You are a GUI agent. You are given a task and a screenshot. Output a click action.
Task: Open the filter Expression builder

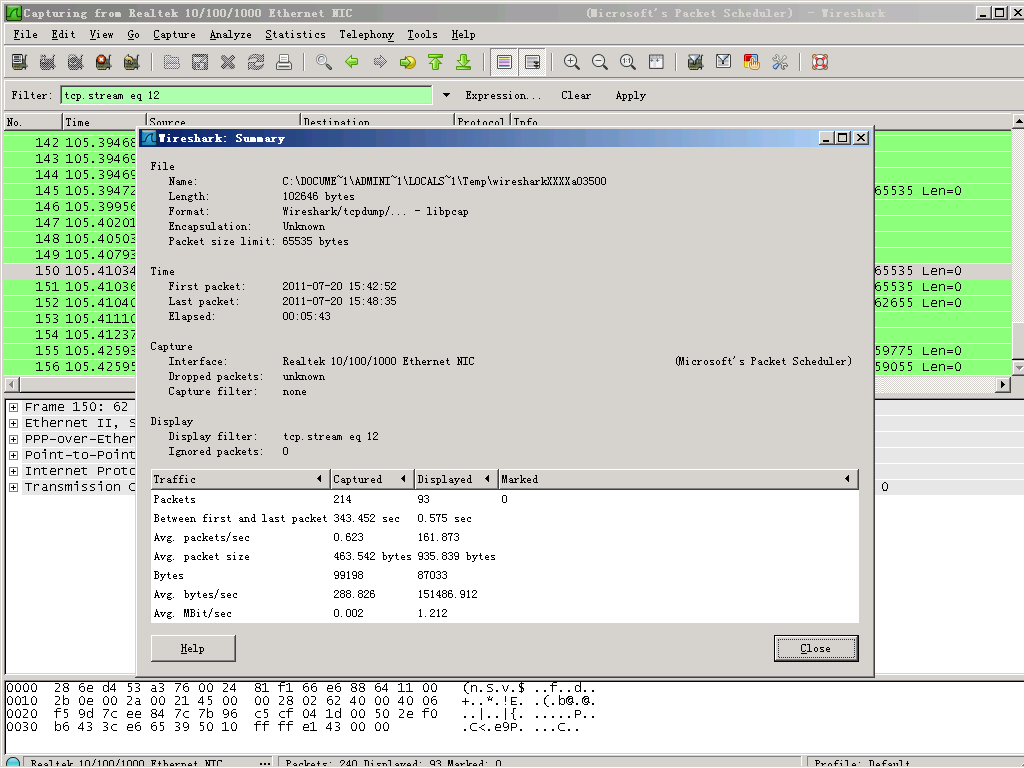click(x=503, y=95)
